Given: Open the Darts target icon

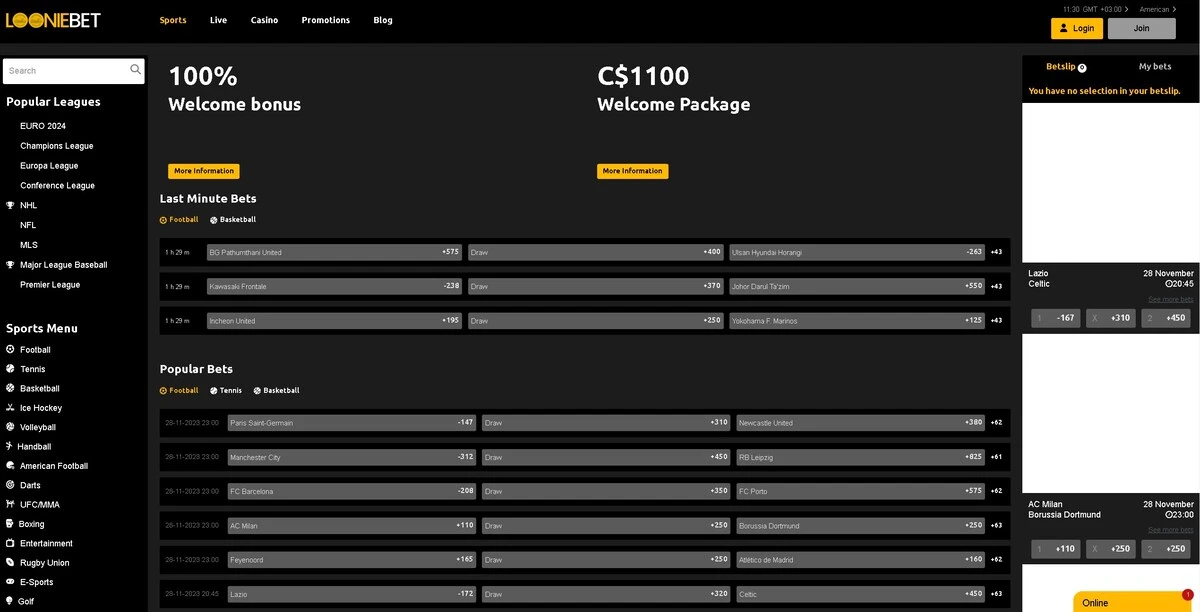Looking at the screenshot, I should (10, 485).
